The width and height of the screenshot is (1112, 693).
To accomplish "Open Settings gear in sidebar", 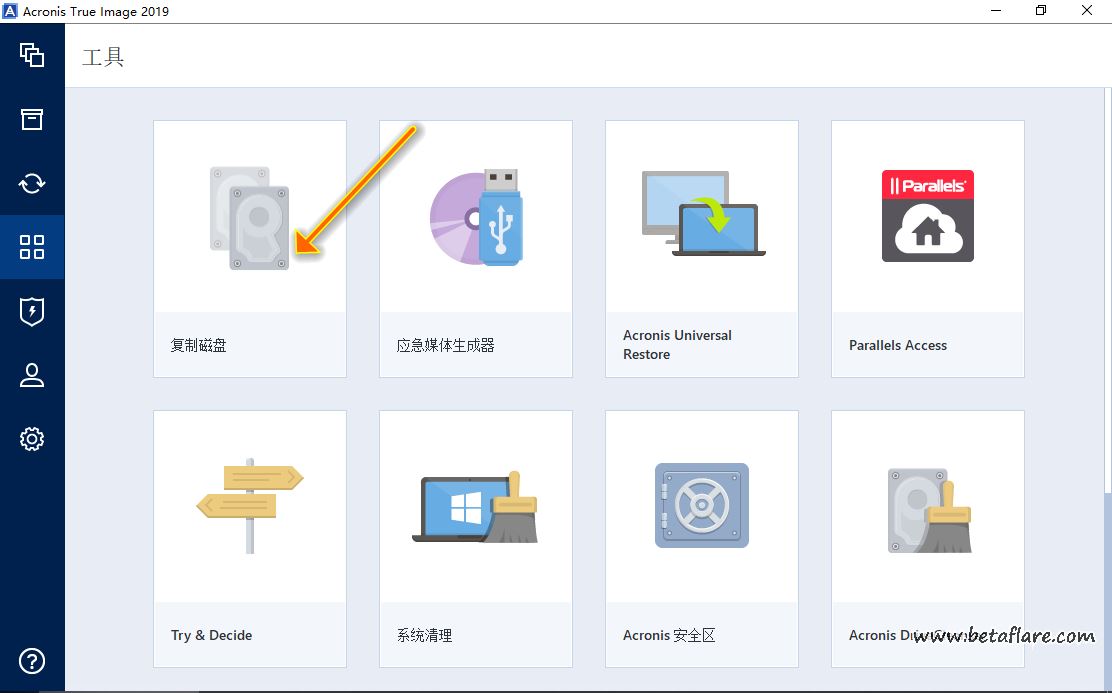I will 32,439.
